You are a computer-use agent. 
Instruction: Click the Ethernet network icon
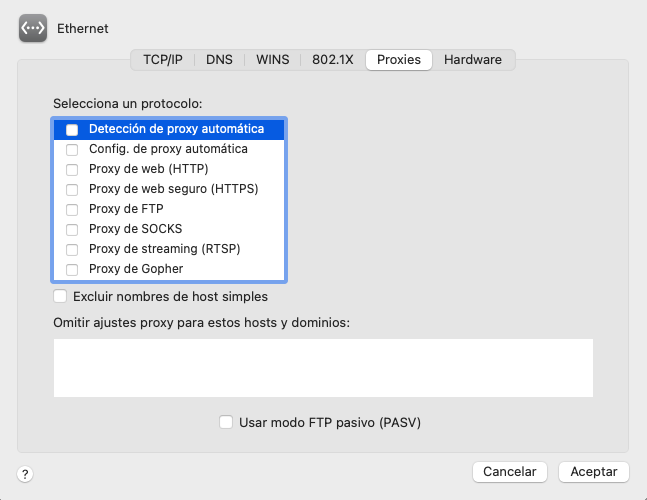(34, 29)
